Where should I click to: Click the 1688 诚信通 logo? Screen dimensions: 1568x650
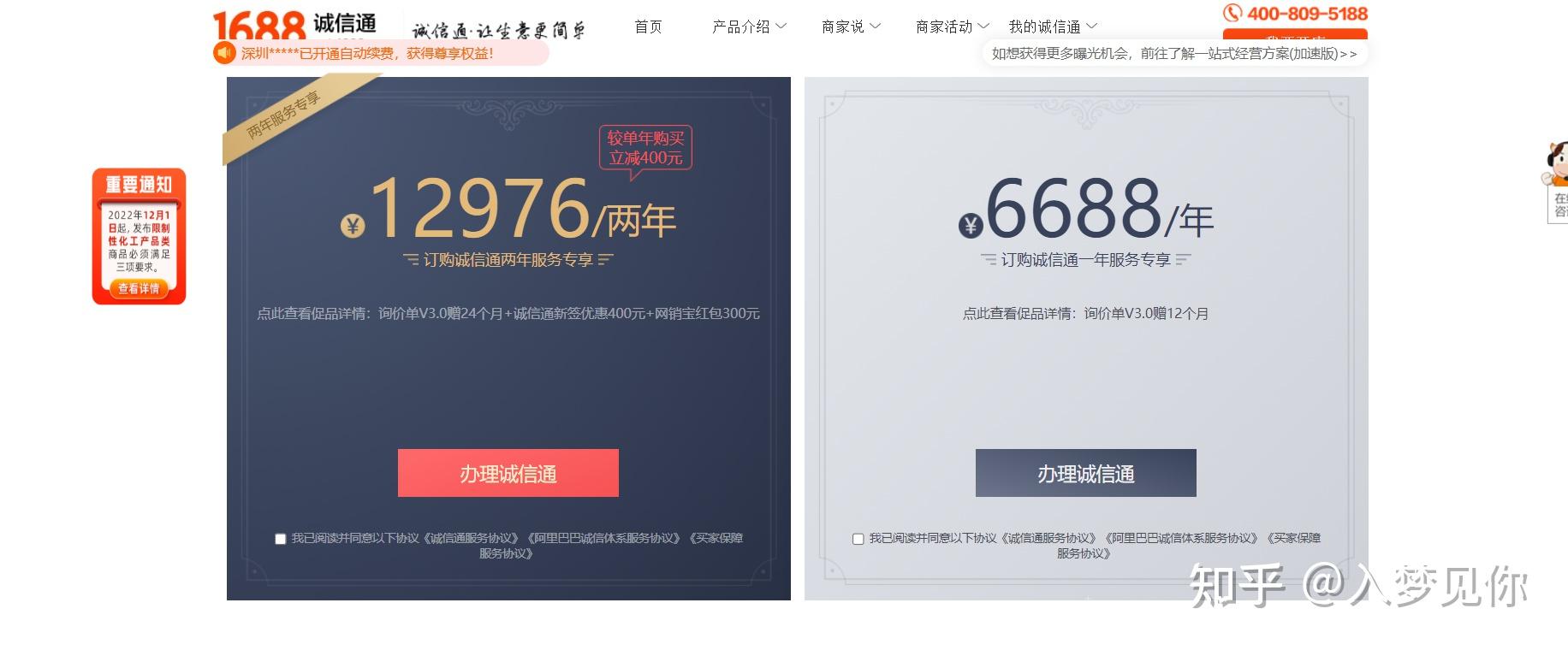(294, 26)
